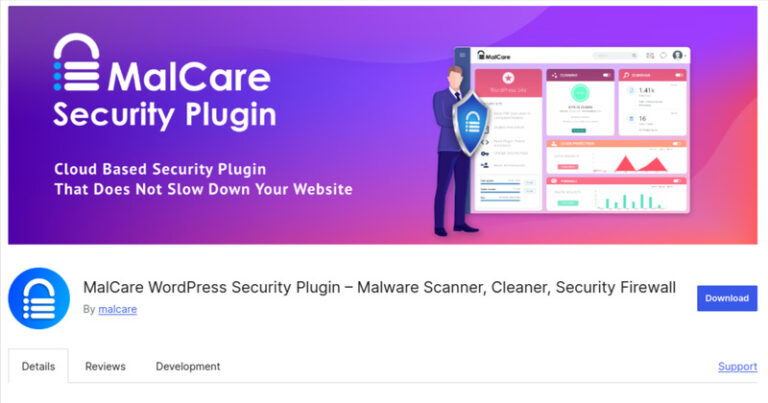Click the star badge on the pink card
The image size is (768, 403).
(x=508, y=78)
